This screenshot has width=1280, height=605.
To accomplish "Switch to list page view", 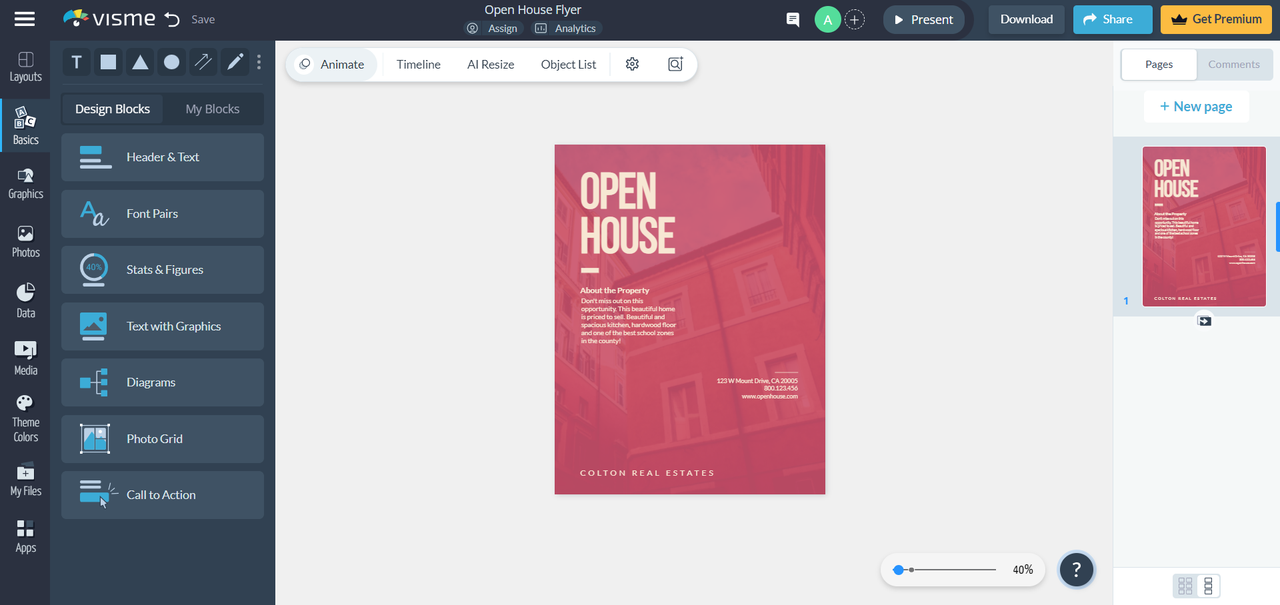I will pyautogui.click(x=1208, y=586).
